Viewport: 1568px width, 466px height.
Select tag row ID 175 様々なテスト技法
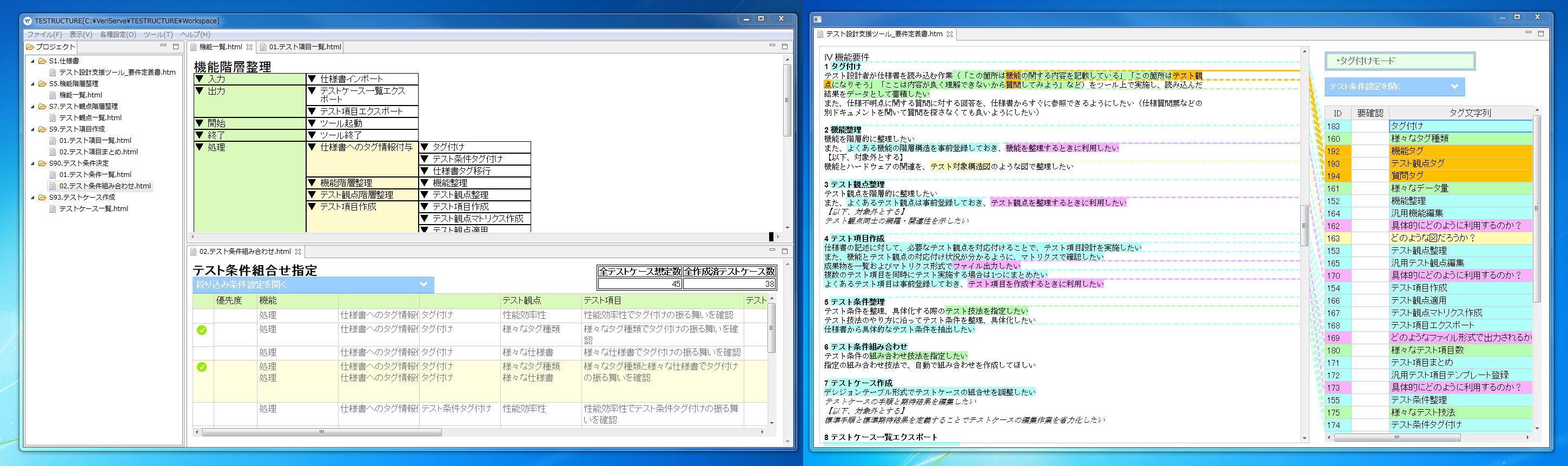1428,412
